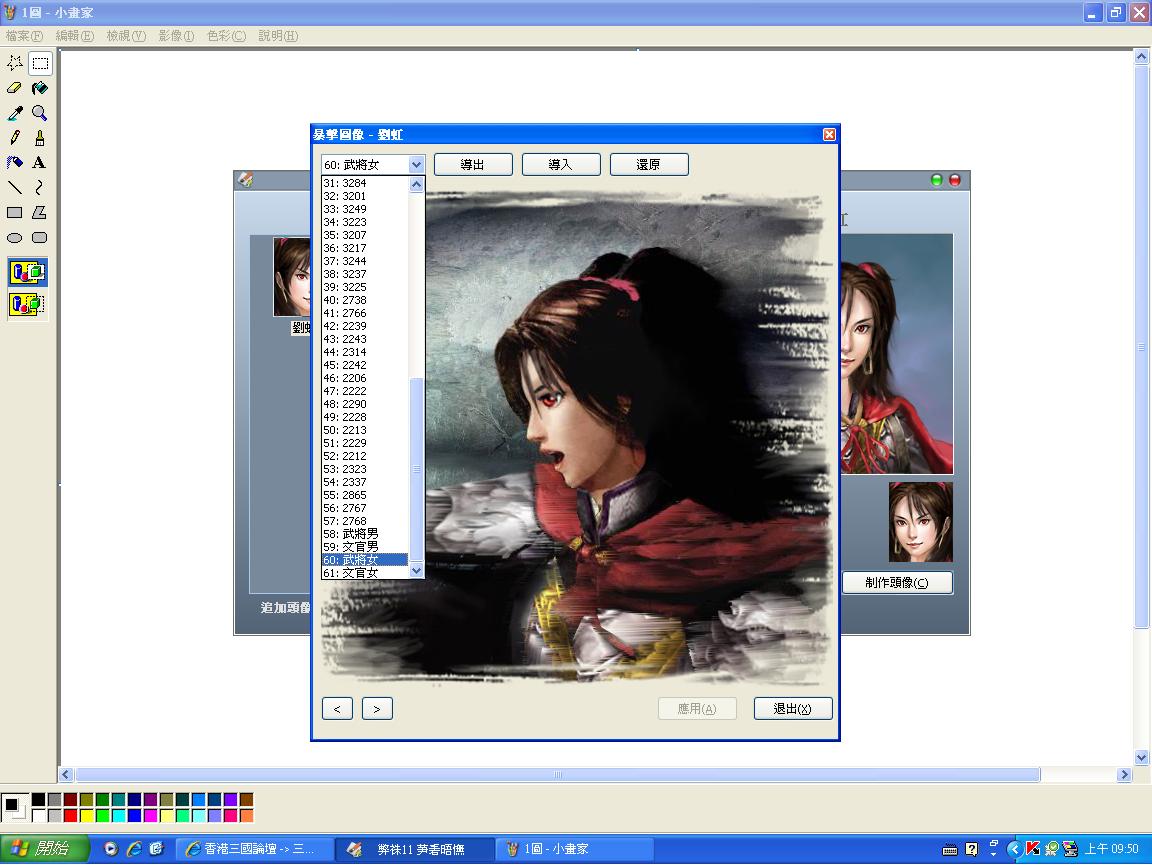1152x865 pixels.
Task: Switch to 弊袾11 taskbar window
Action: [x=414, y=849]
